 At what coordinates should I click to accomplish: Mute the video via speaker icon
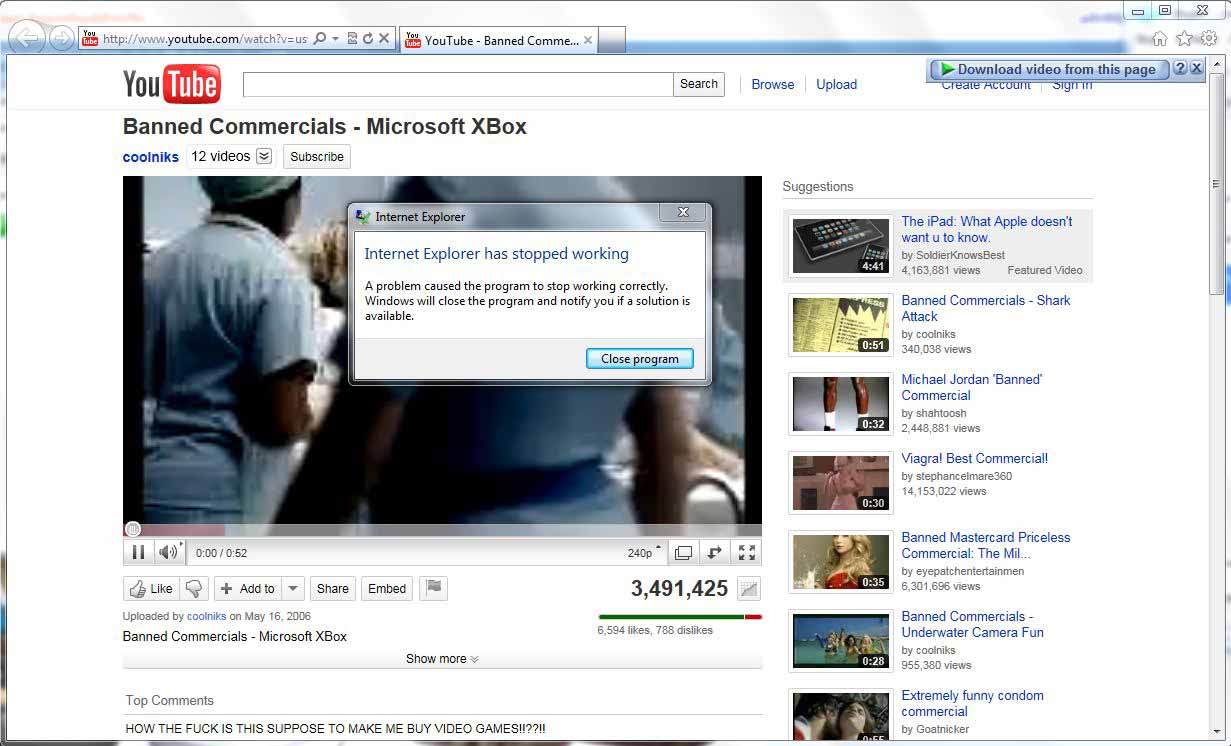point(168,552)
